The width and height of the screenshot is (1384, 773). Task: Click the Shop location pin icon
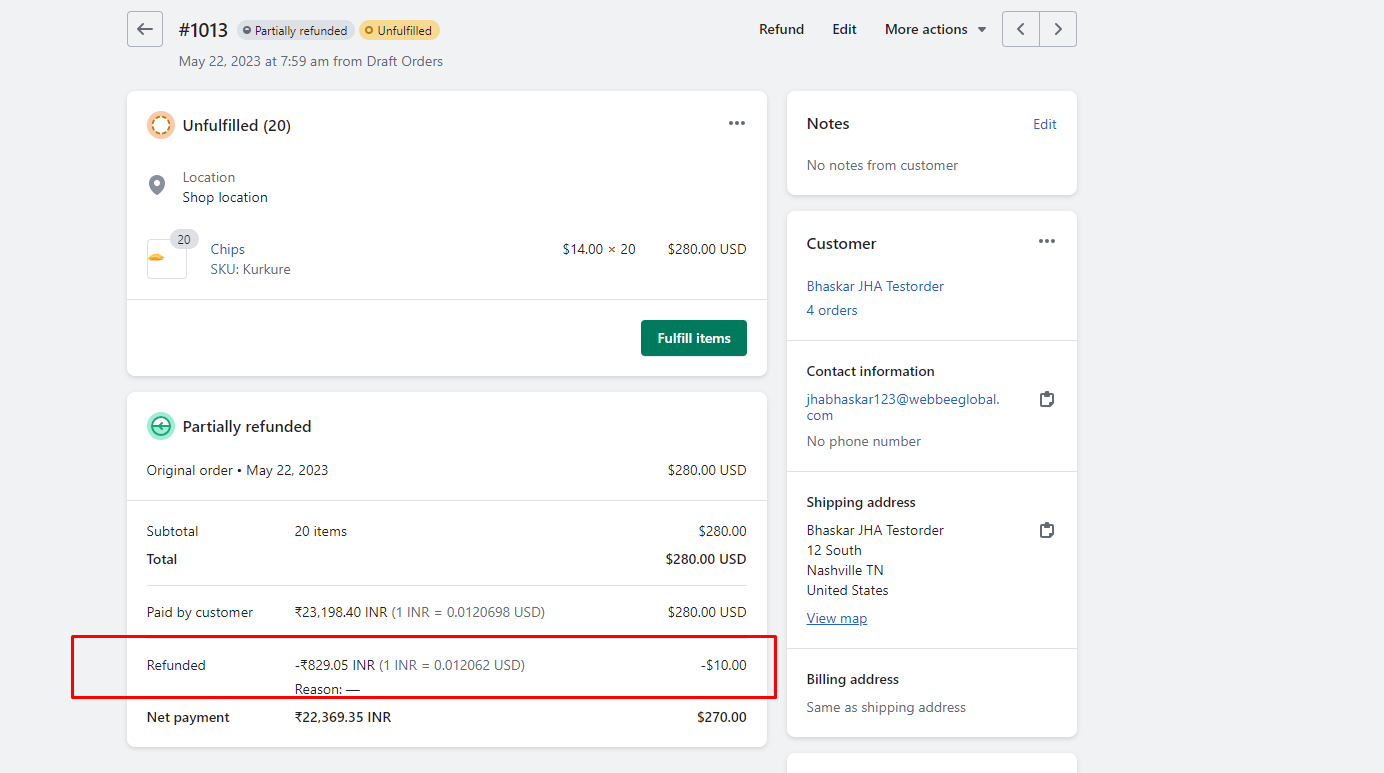157,185
